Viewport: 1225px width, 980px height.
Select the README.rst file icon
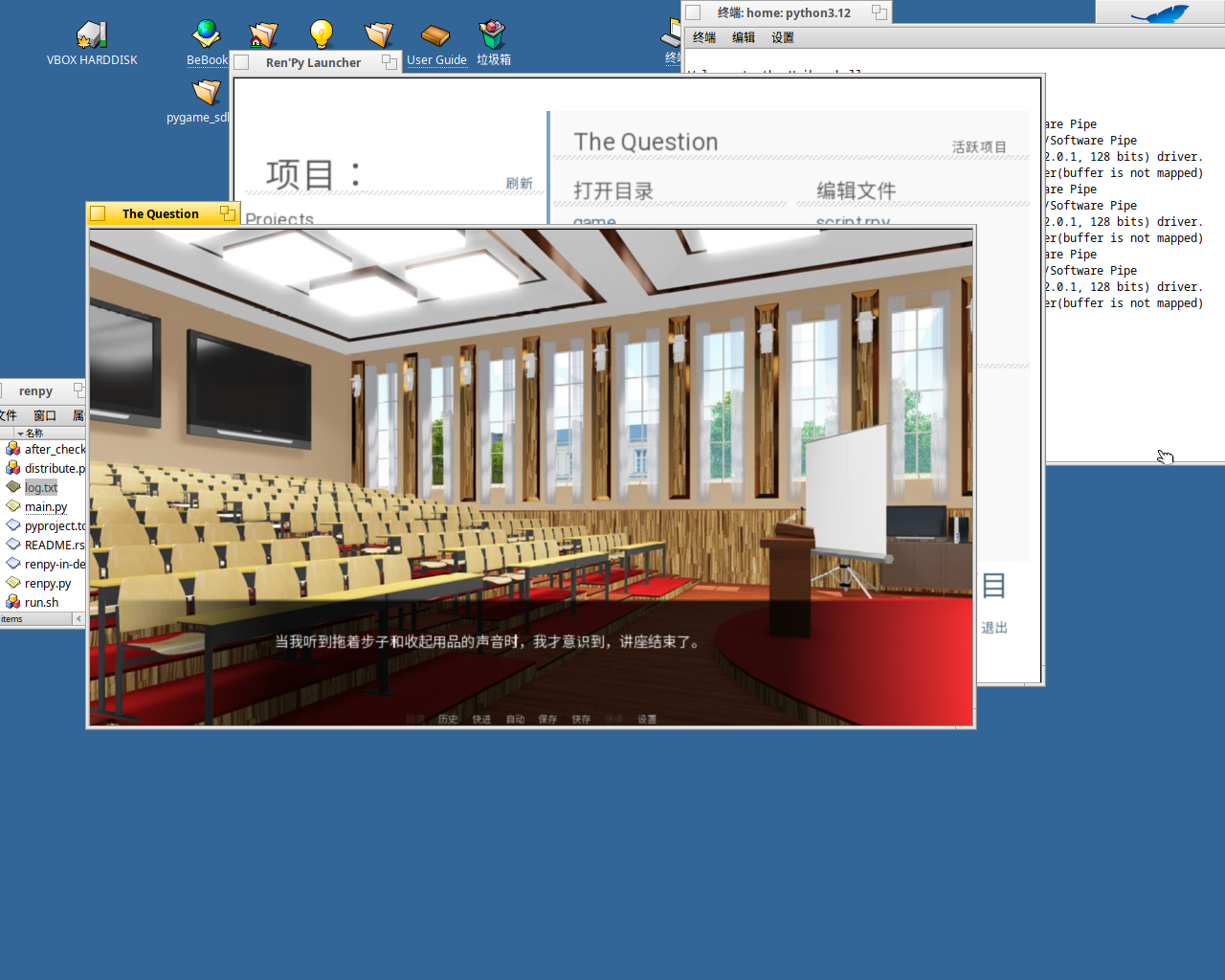(x=13, y=545)
